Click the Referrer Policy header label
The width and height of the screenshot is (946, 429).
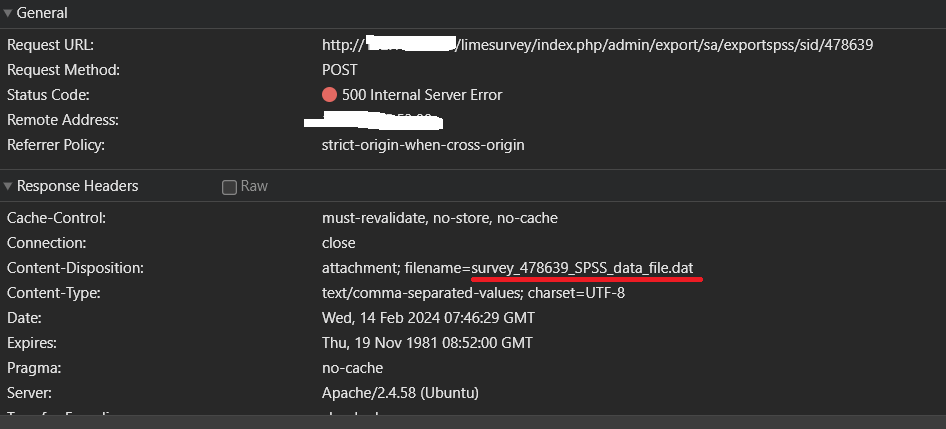(55, 145)
